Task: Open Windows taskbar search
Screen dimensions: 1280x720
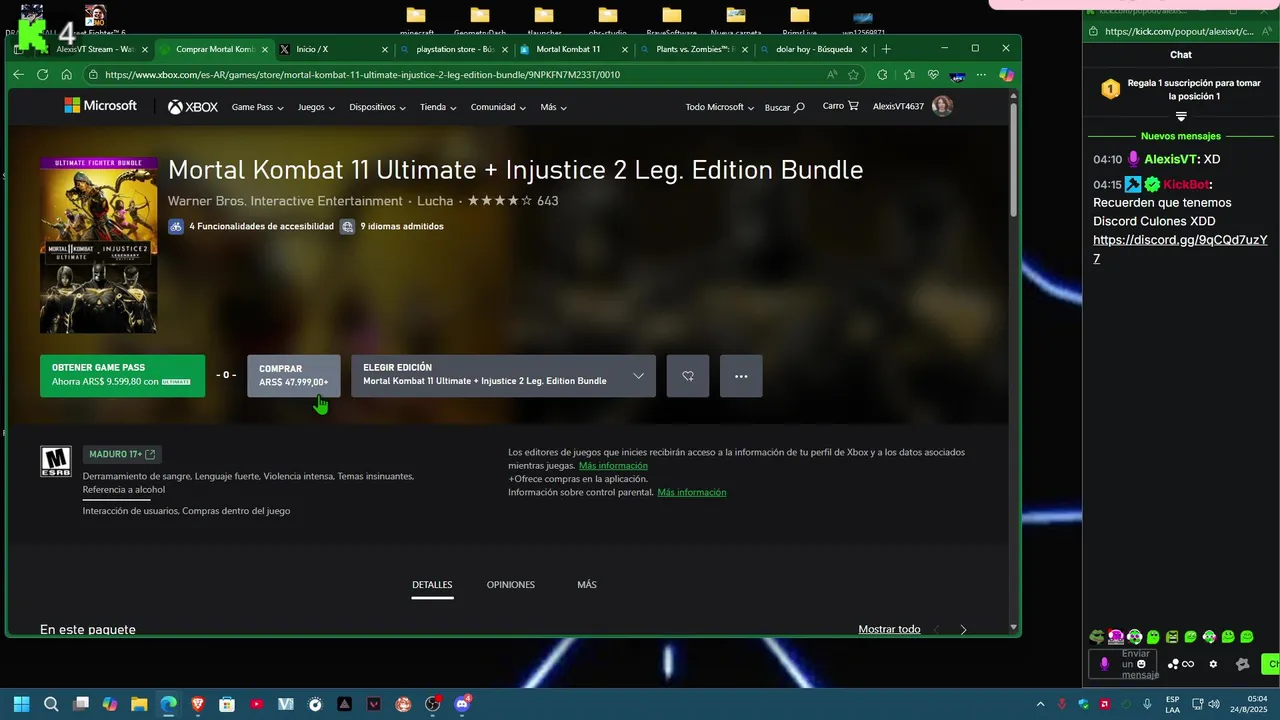Action: 51,704
